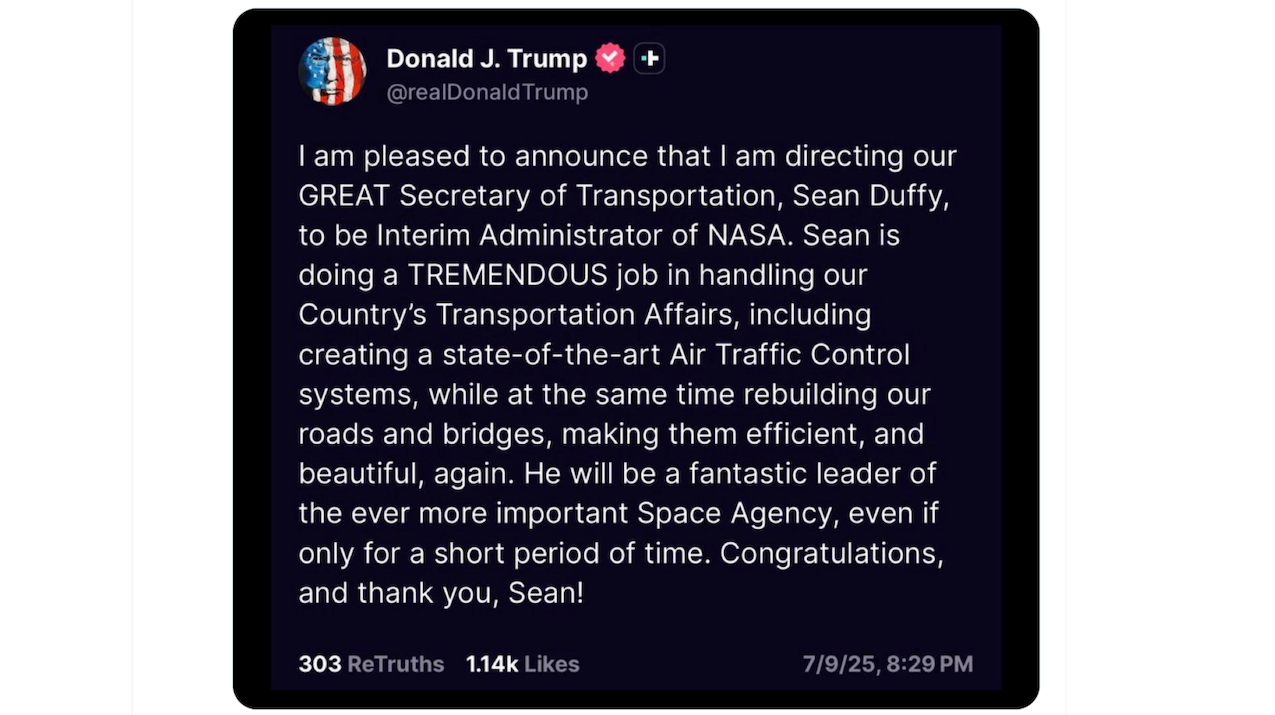Click the Likes counter to view likers
Image resolution: width=1275 pixels, height=715 pixels.
[x=522, y=663]
